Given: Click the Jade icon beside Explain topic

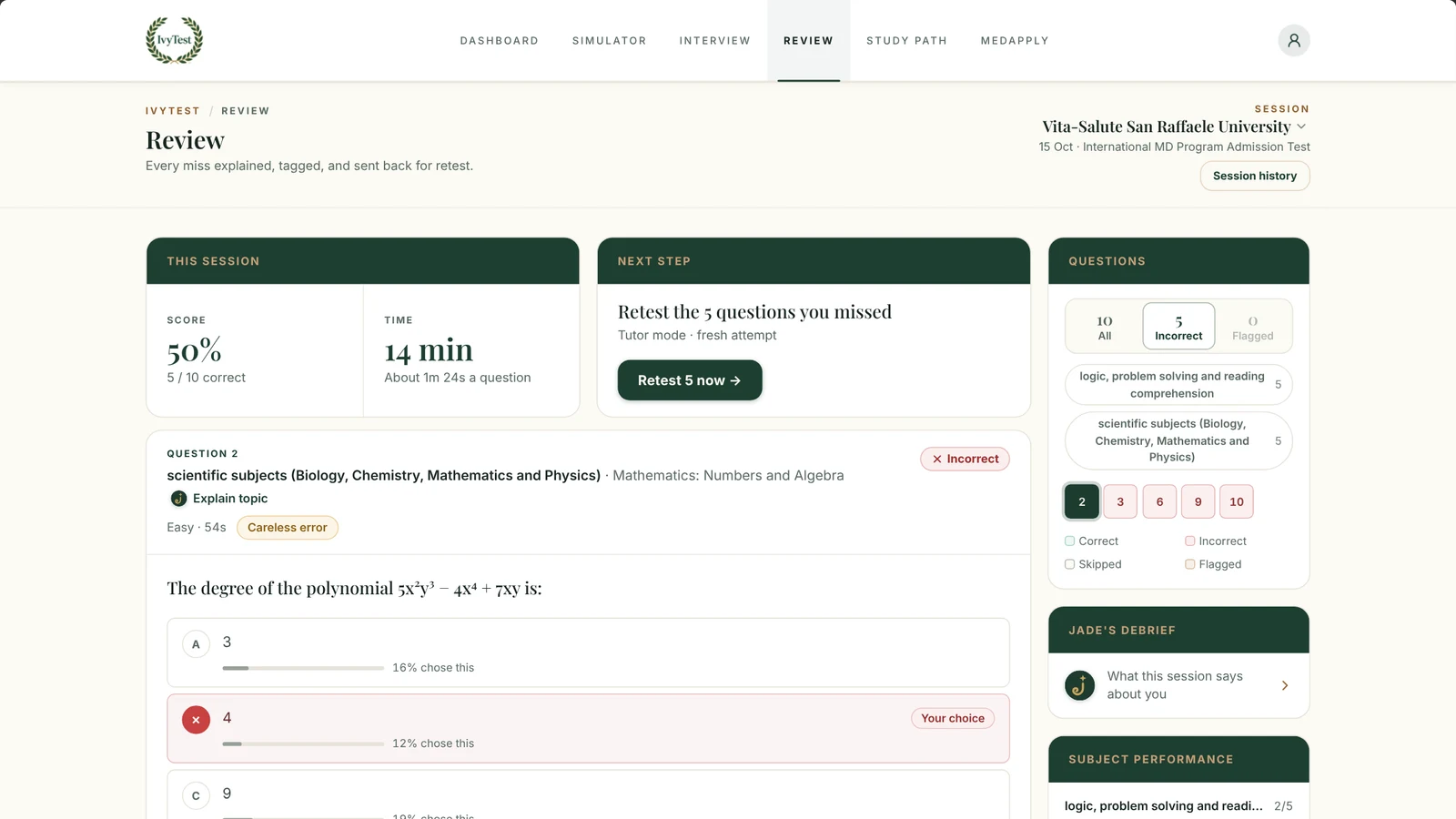Looking at the screenshot, I should click(x=179, y=499).
